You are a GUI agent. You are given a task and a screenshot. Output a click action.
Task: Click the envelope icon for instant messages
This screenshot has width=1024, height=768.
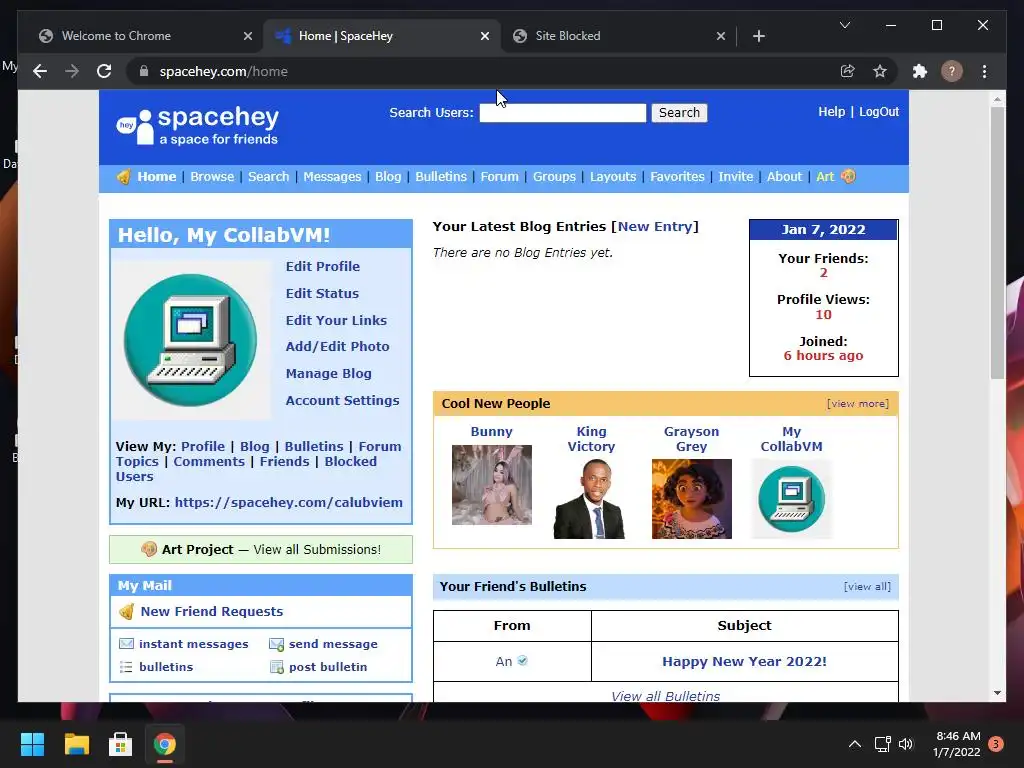126,644
